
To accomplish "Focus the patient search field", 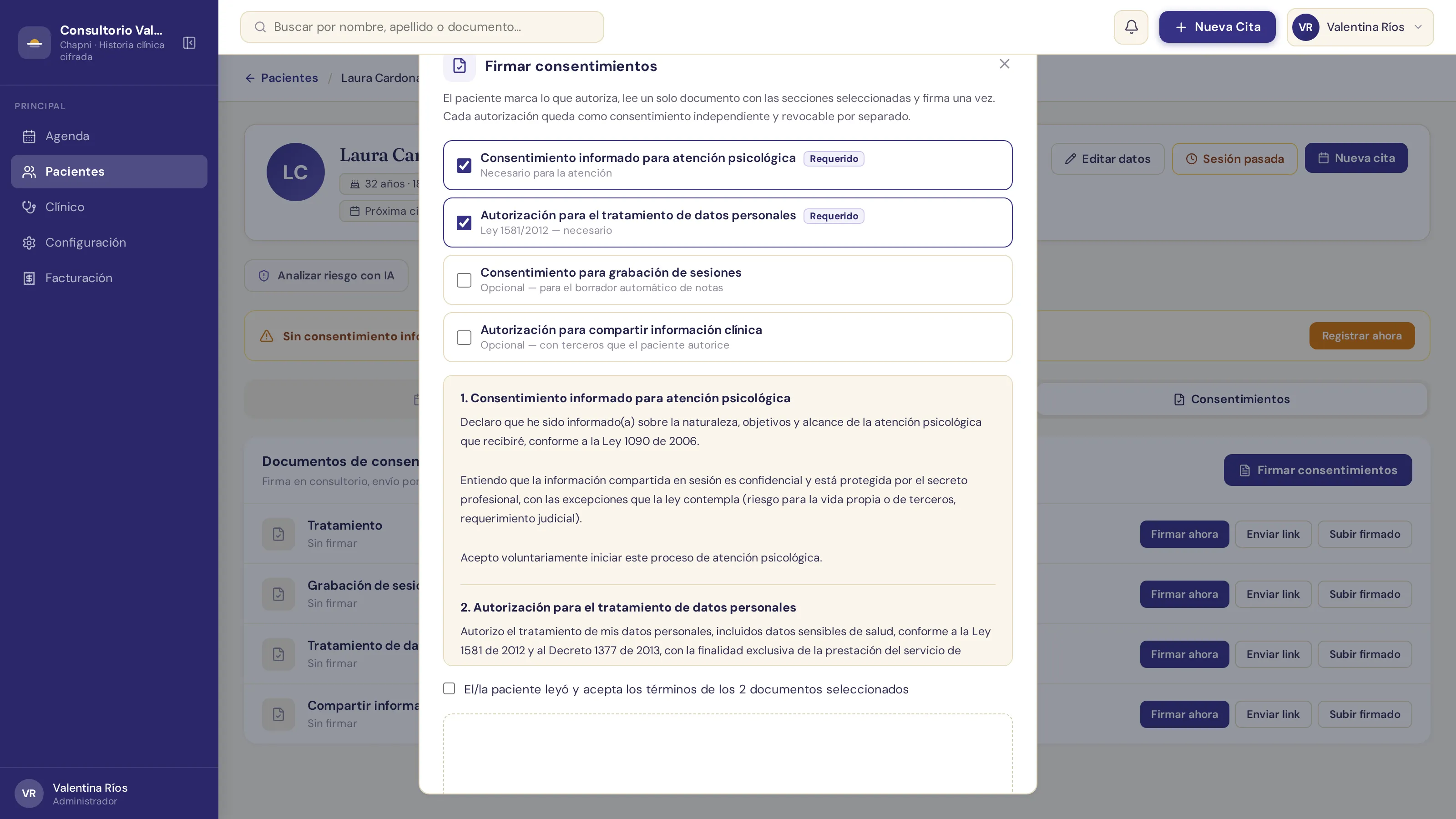I will pos(422,27).
